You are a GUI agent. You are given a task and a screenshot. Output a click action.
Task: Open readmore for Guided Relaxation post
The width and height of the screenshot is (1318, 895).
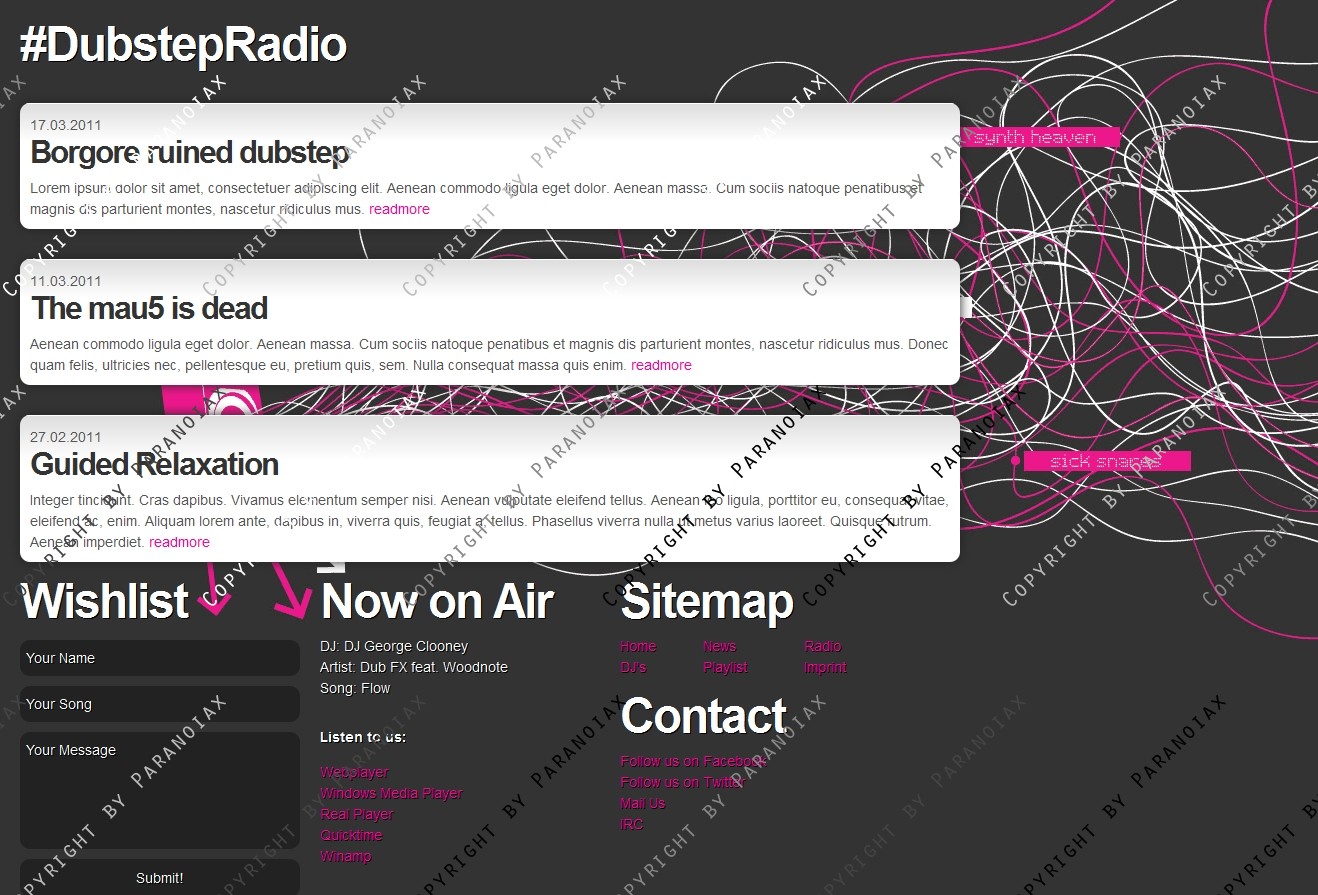pos(179,542)
